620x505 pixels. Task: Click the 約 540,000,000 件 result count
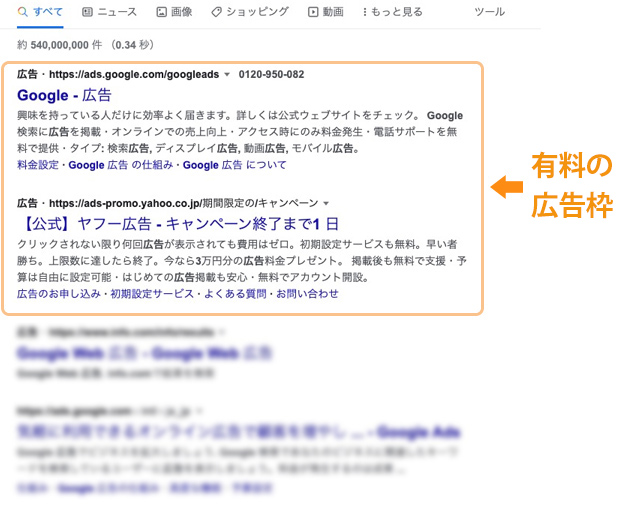(59, 45)
